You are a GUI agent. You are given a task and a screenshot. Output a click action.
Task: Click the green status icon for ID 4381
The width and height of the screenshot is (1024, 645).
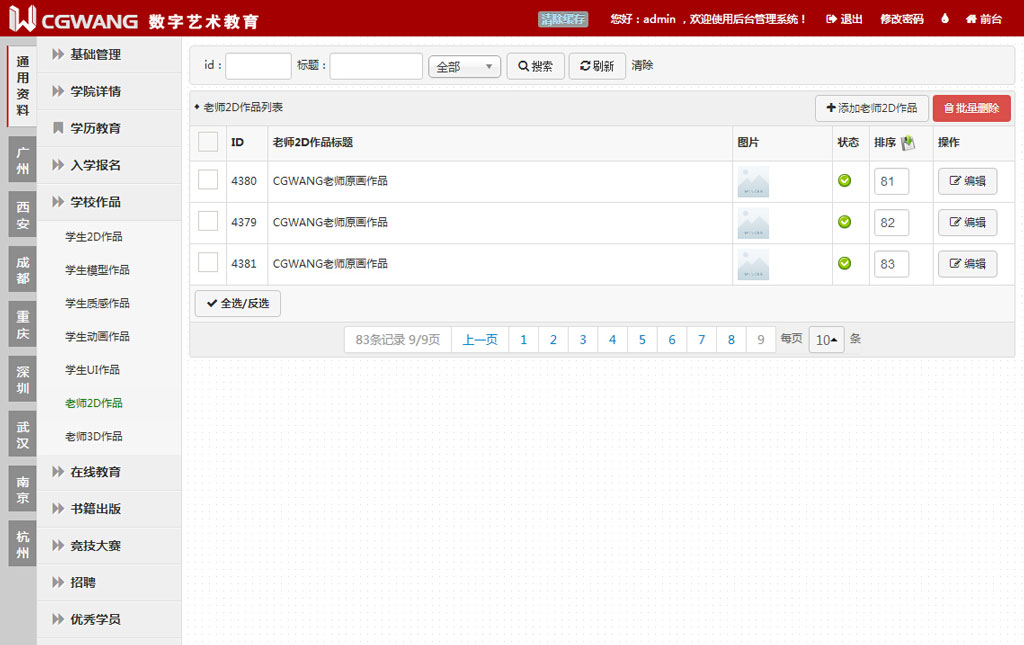844,263
